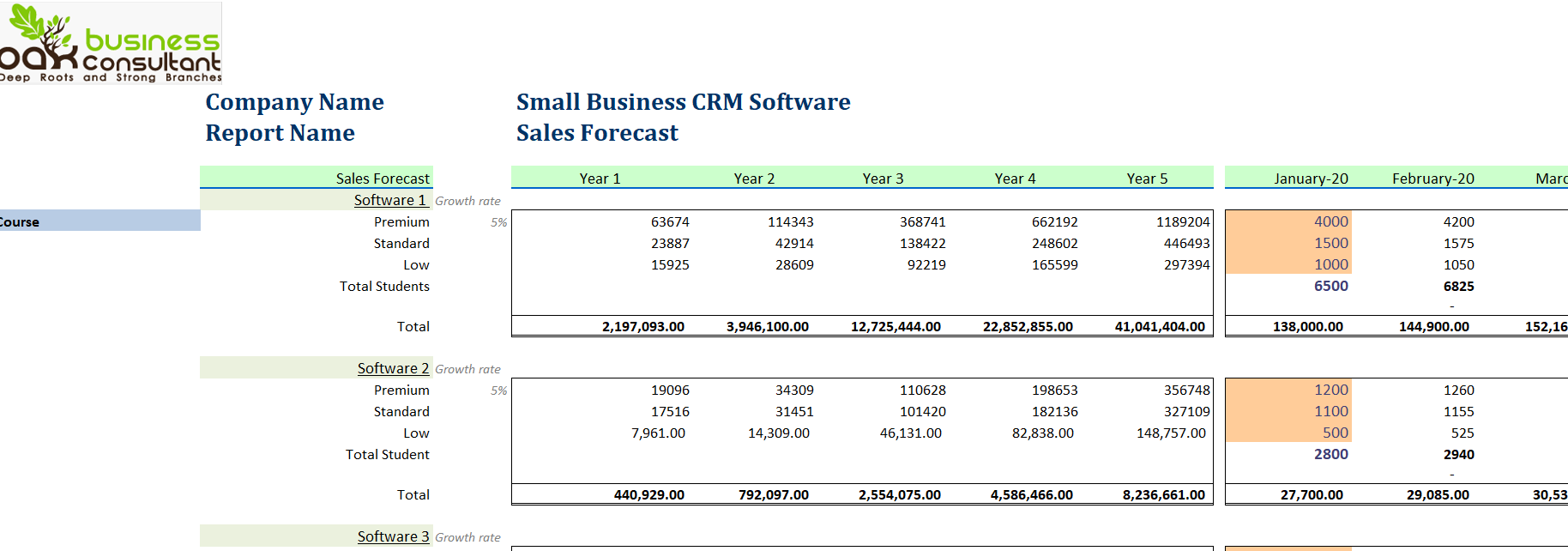Select the orange input cell 1200
The image size is (1568, 551).
click(x=1288, y=389)
